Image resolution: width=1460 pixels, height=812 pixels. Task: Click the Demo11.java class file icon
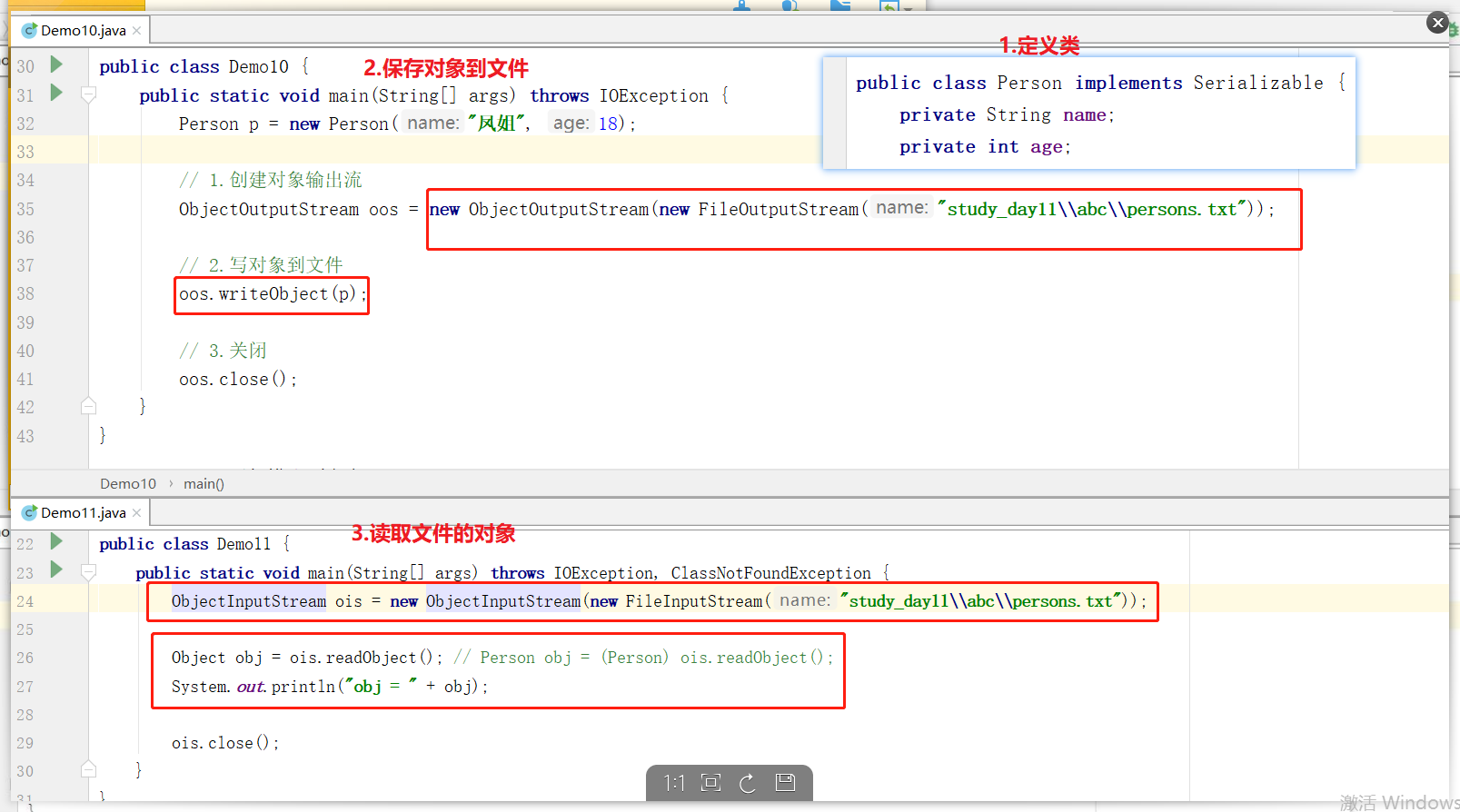point(29,513)
